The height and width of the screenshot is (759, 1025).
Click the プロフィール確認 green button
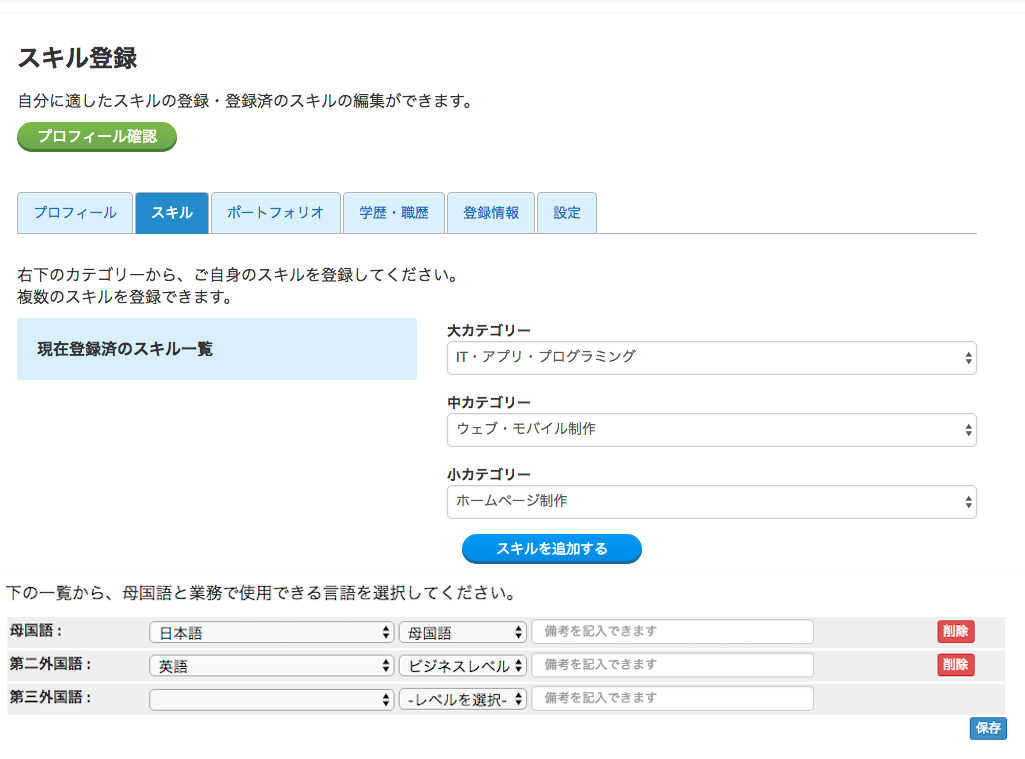pyautogui.click(x=97, y=137)
